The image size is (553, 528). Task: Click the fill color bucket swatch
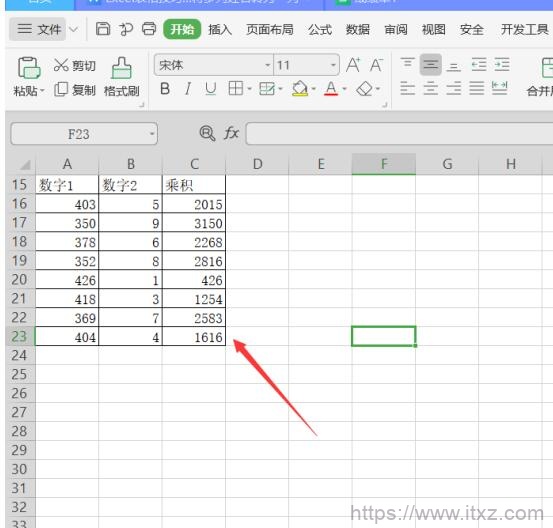pyautogui.click(x=299, y=89)
